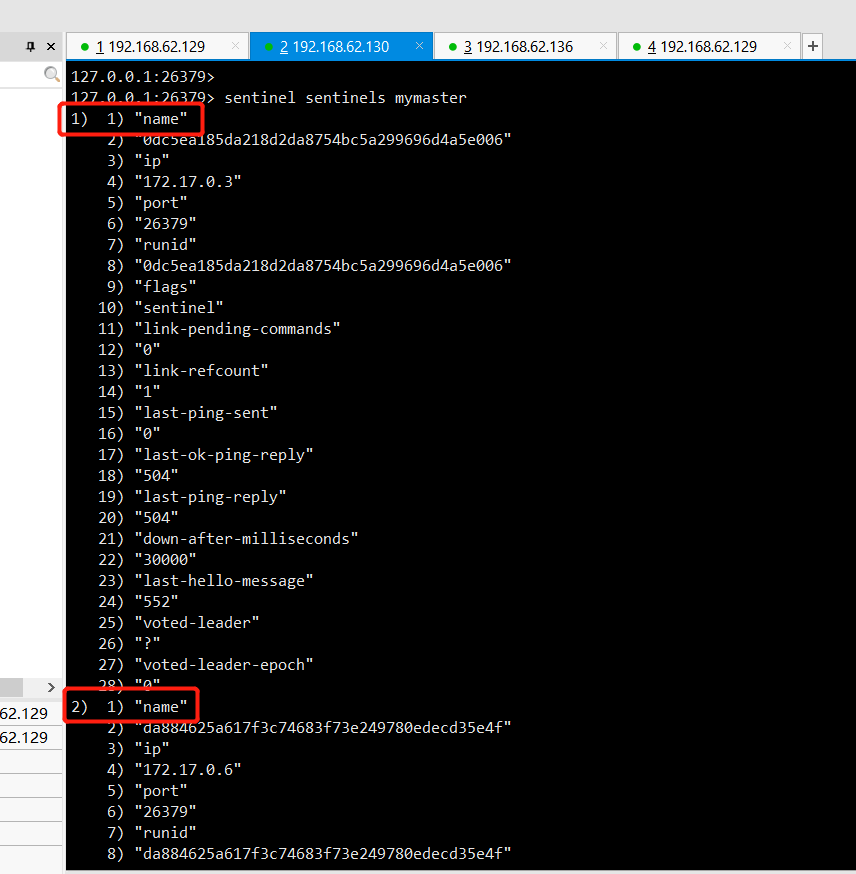
Task: Click the green status dot on active tab 2
Action: 269,46
